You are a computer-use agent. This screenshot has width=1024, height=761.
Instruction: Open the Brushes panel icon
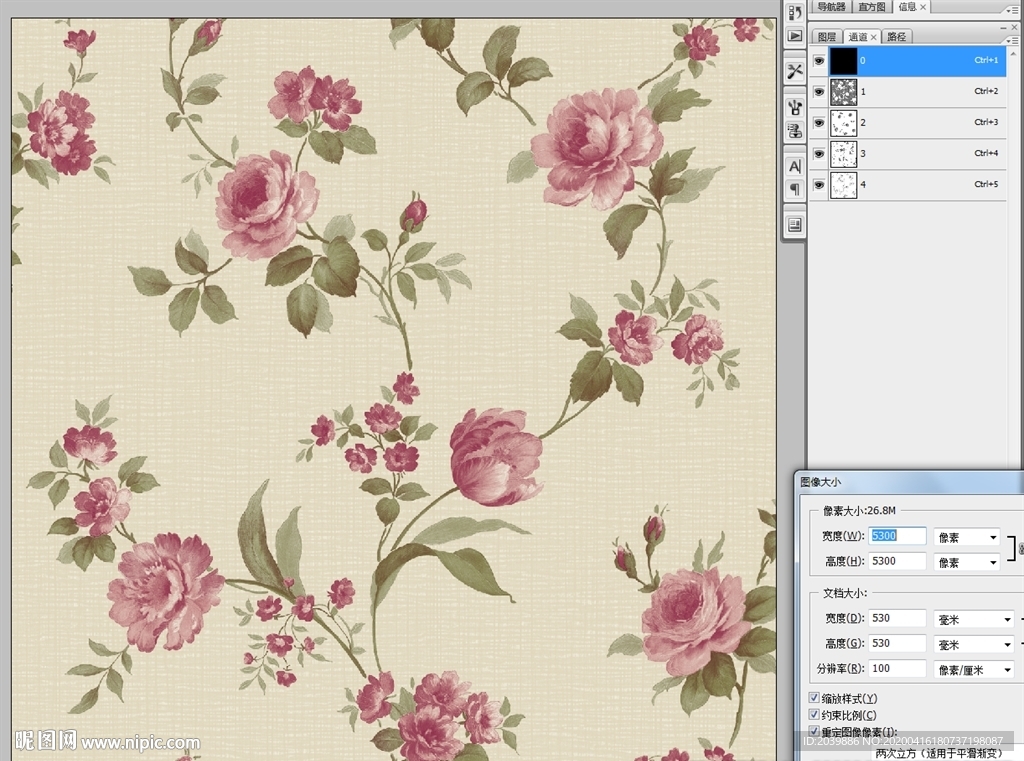tap(795, 106)
